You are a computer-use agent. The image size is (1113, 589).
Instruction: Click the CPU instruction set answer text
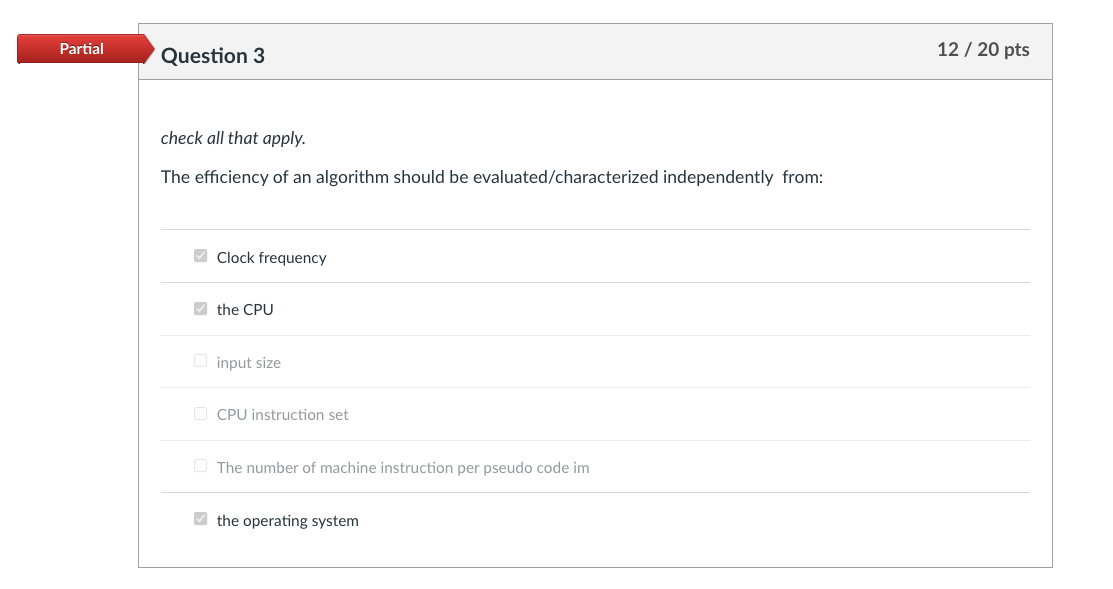point(282,415)
